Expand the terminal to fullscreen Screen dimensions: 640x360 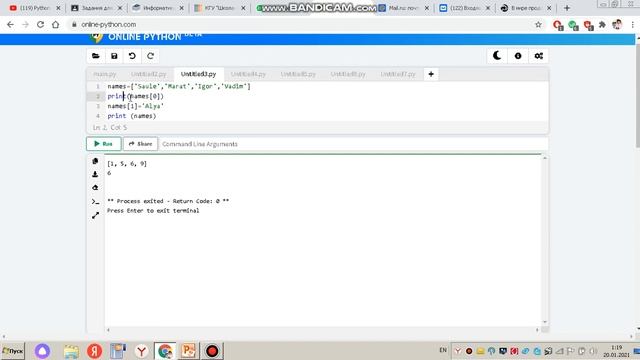point(95,216)
